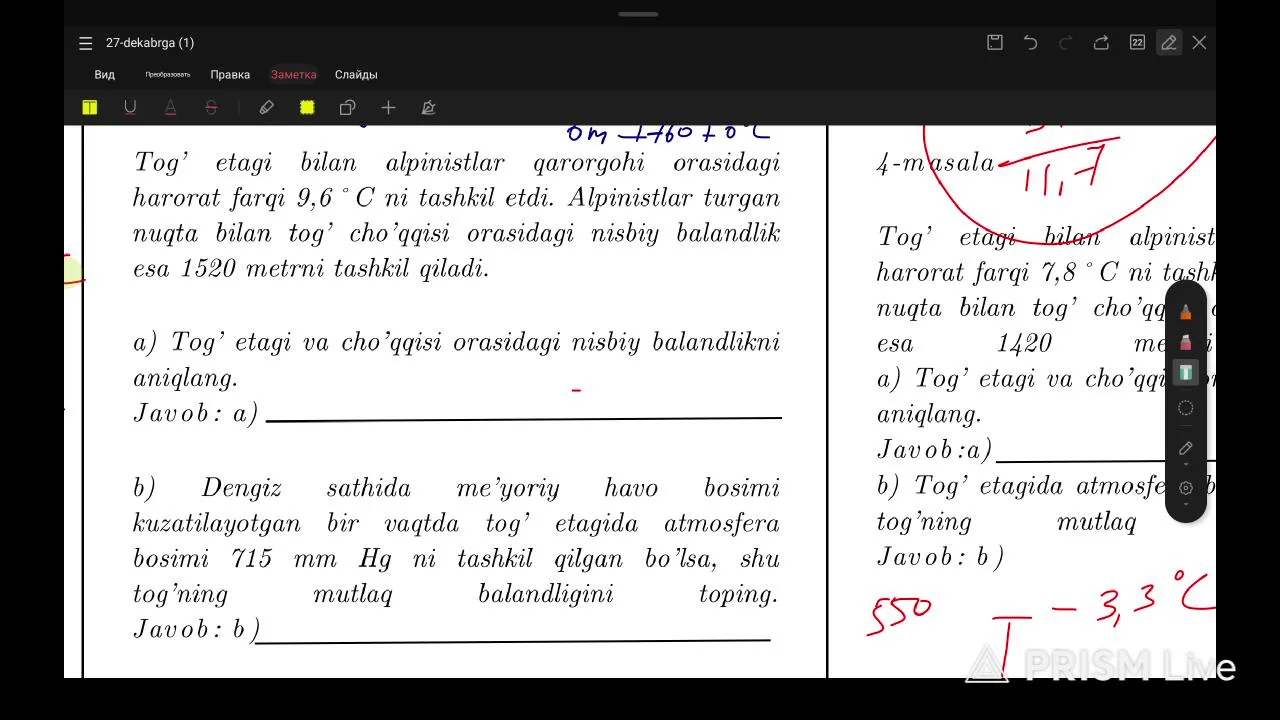Select the eraser in the floating palette
The image size is (1280, 720).
[1186, 448]
